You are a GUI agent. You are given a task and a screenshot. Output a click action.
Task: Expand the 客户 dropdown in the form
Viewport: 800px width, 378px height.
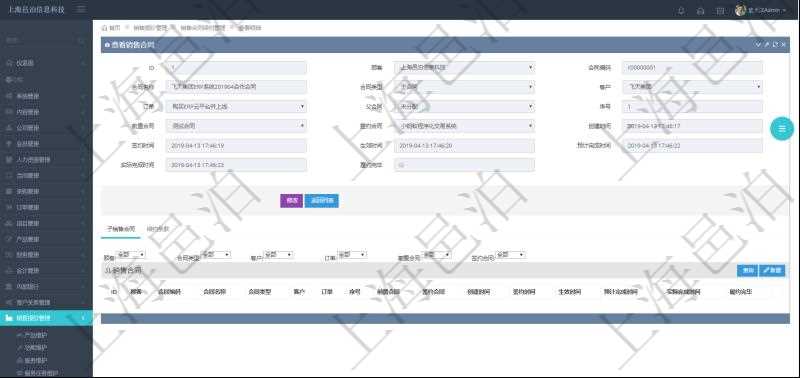692,87
